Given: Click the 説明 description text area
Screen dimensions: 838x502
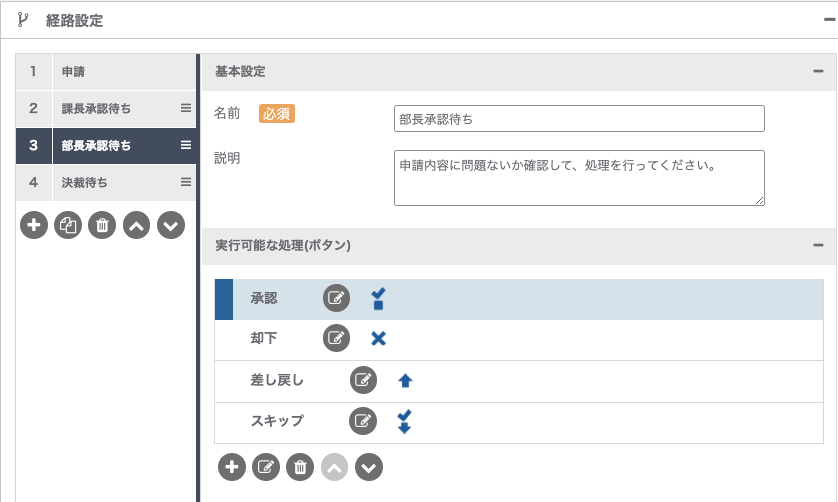Looking at the screenshot, I should [579, 178].
